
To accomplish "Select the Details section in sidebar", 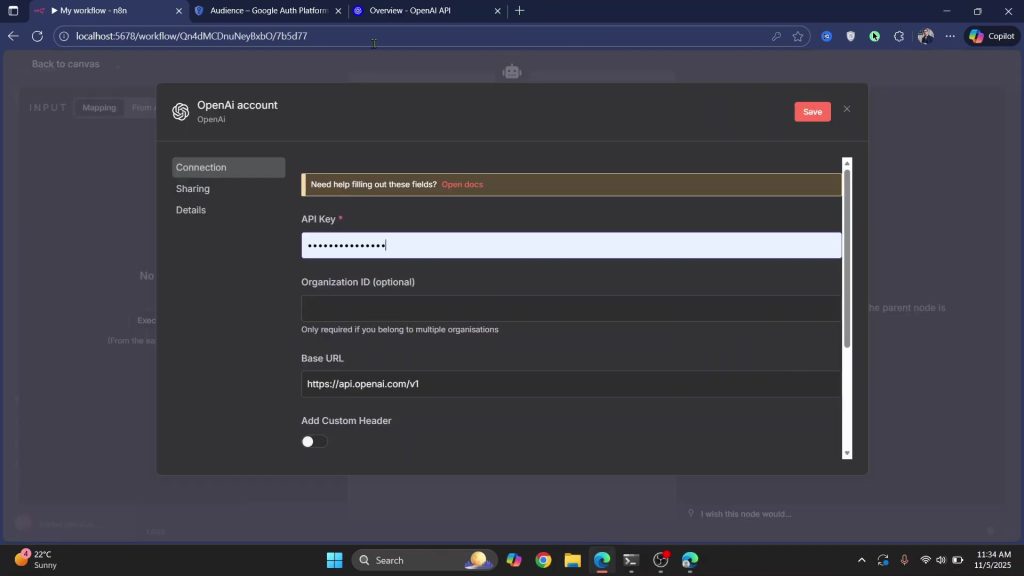I will tap(191, 210).
